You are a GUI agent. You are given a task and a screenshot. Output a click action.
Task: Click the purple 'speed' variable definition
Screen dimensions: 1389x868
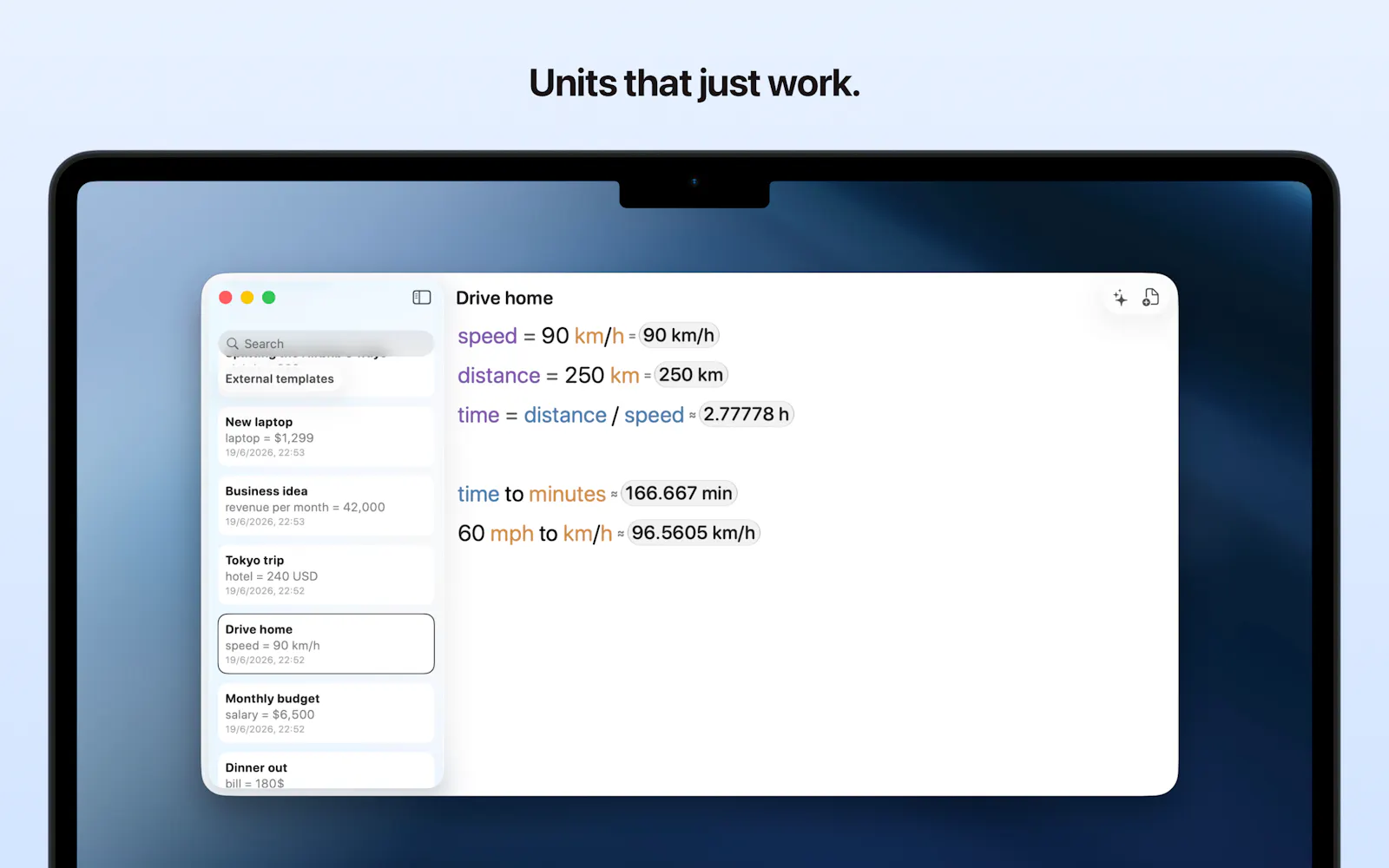pyautogui.click(x=487, y=337)
